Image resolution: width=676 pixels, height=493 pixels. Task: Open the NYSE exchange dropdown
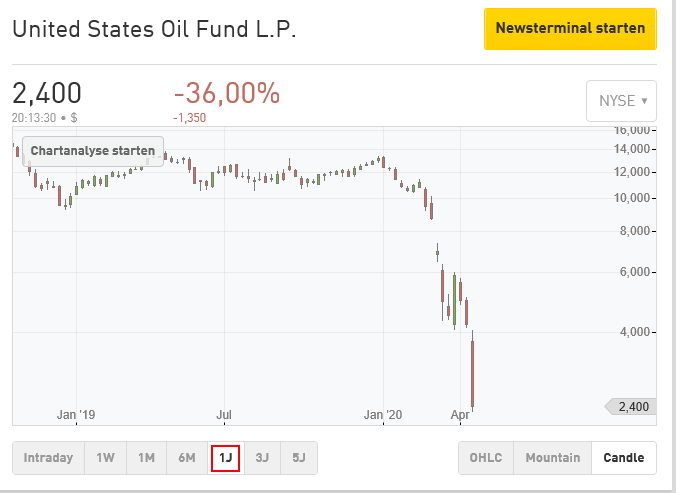621,101
